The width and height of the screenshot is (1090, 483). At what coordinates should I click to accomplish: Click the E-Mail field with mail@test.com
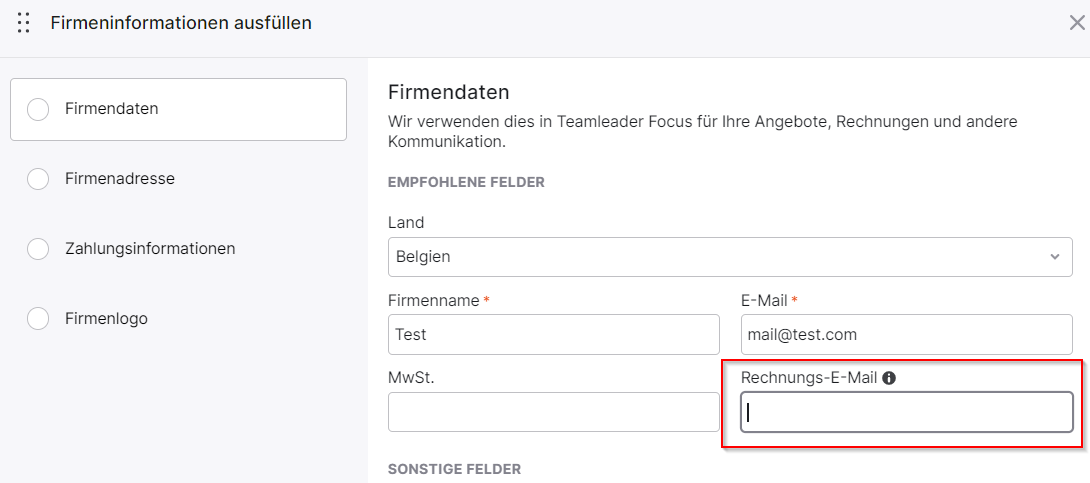coord(906,334)
